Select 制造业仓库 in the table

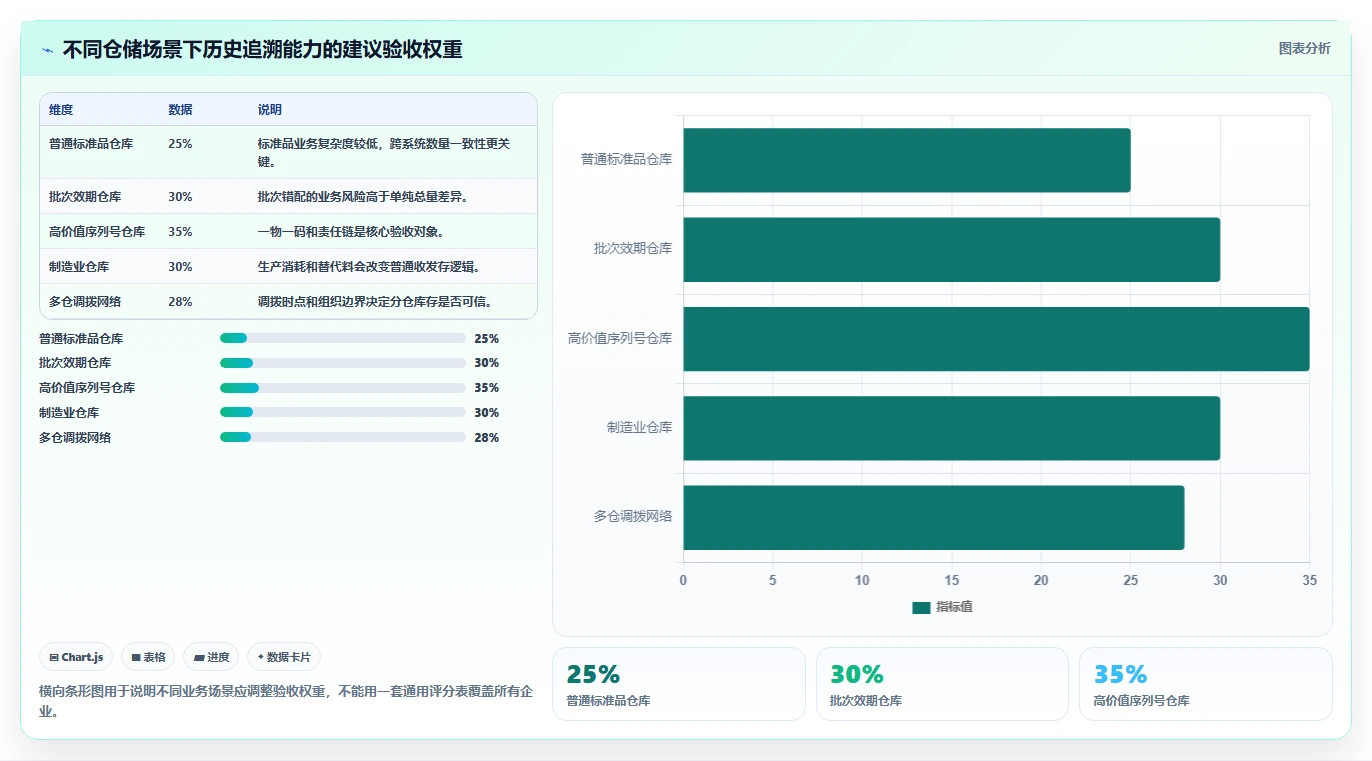click(x=79, y=267)
